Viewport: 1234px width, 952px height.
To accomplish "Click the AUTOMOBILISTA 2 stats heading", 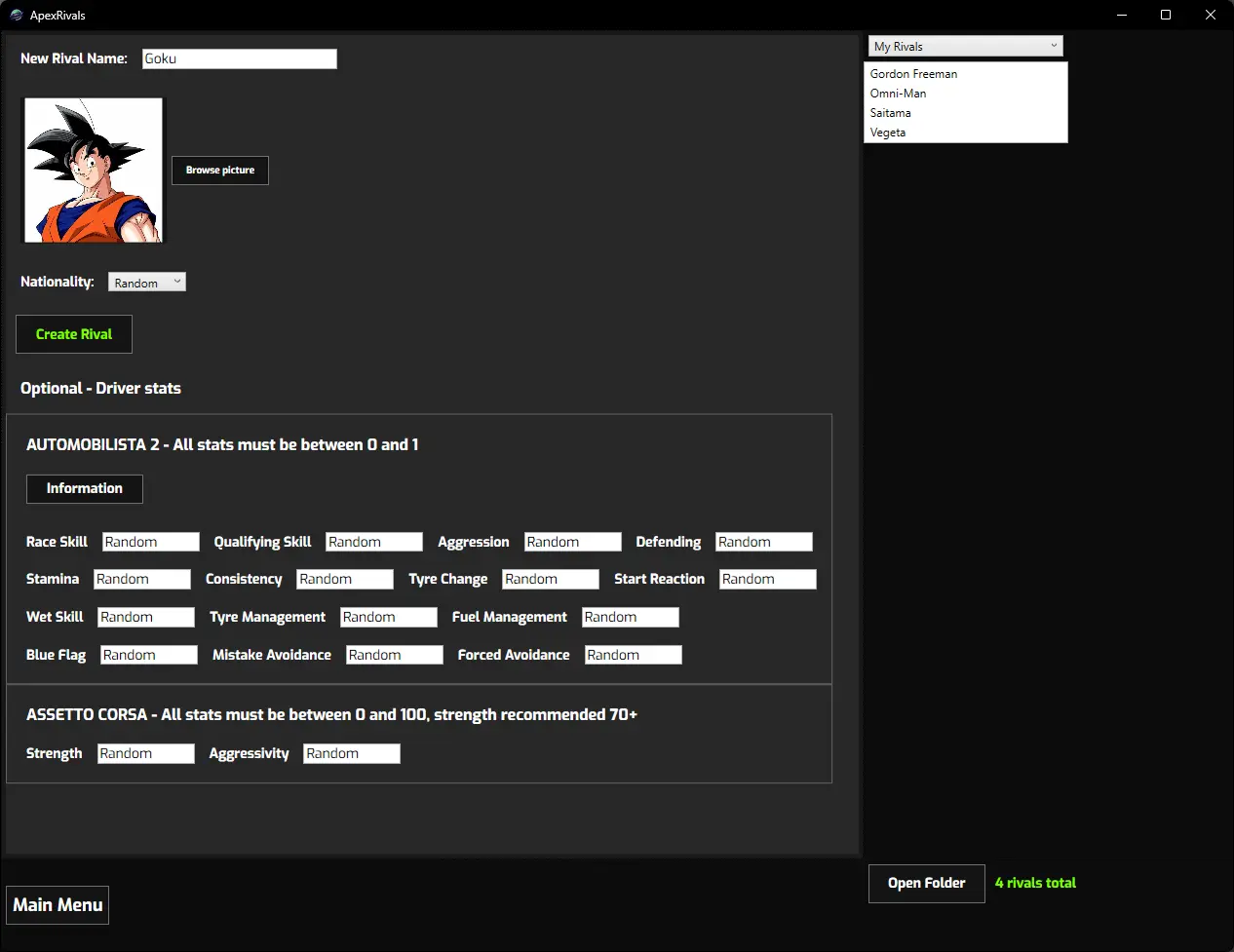I will [222, 444].
